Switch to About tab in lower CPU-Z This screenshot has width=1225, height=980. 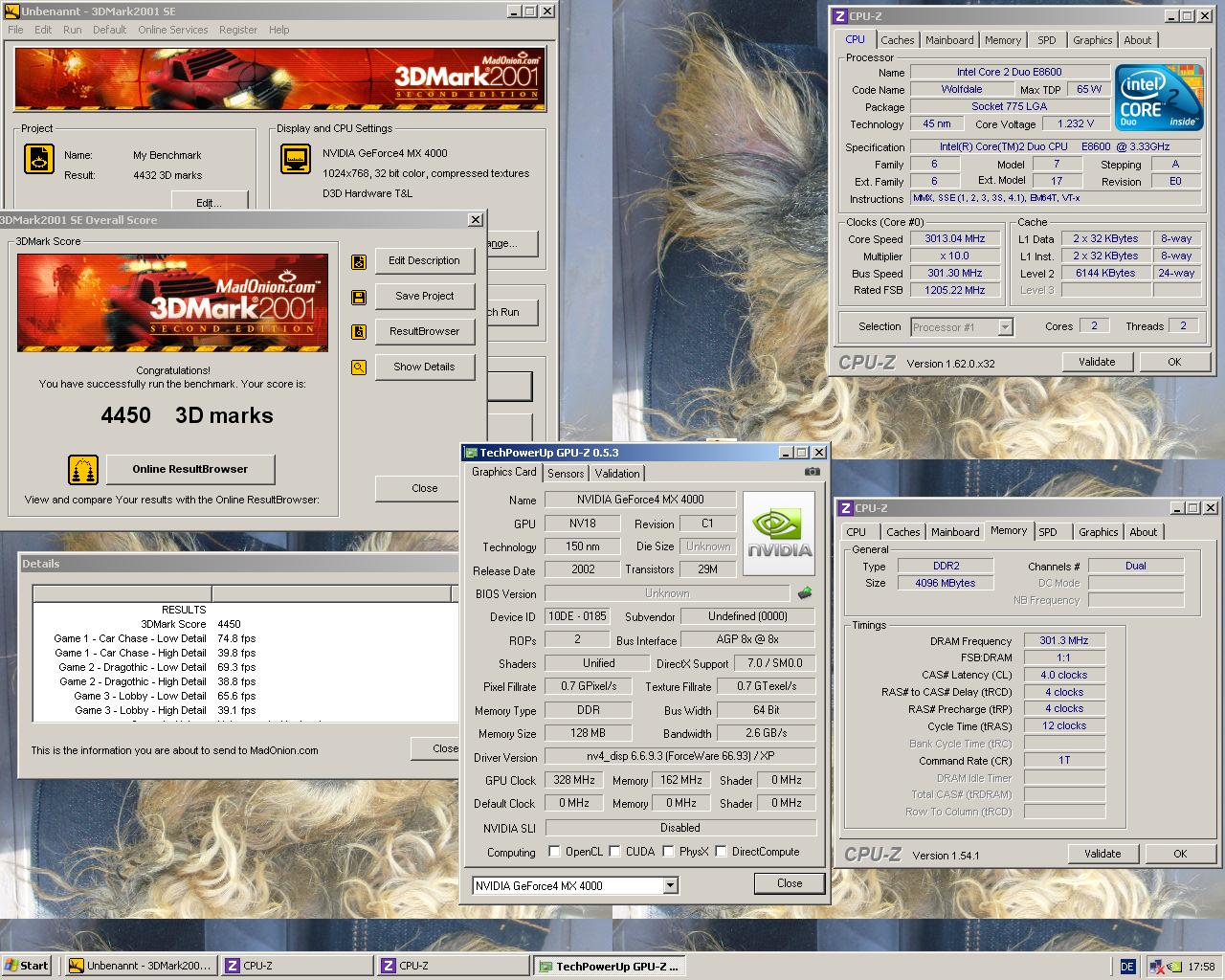click(x=1143, y=532)
